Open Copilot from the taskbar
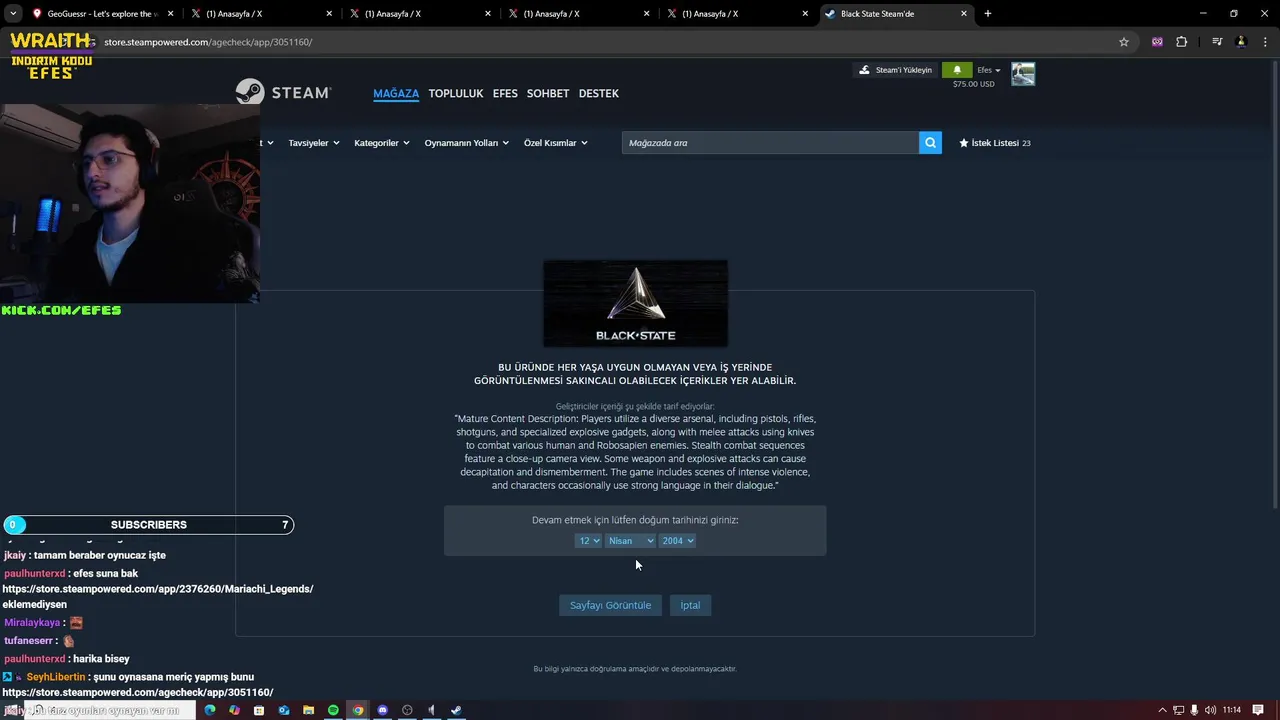 (x=234, y=710)
